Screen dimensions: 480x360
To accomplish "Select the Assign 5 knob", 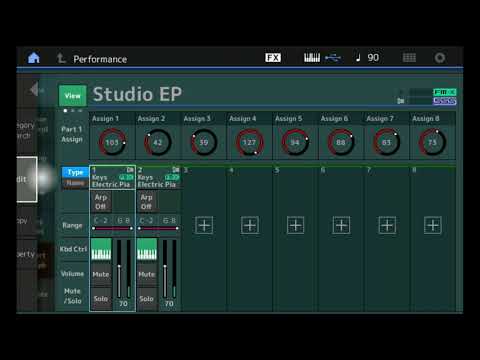I will point(295,142).
